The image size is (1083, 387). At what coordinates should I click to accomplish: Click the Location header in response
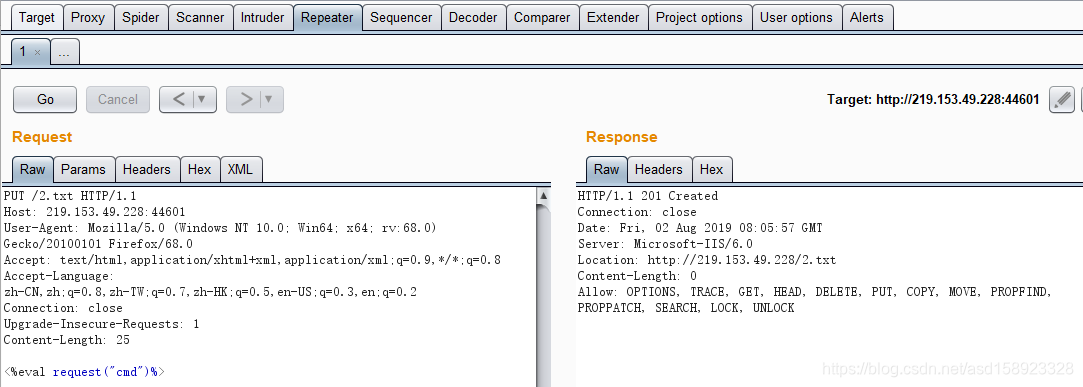point(707,260)
